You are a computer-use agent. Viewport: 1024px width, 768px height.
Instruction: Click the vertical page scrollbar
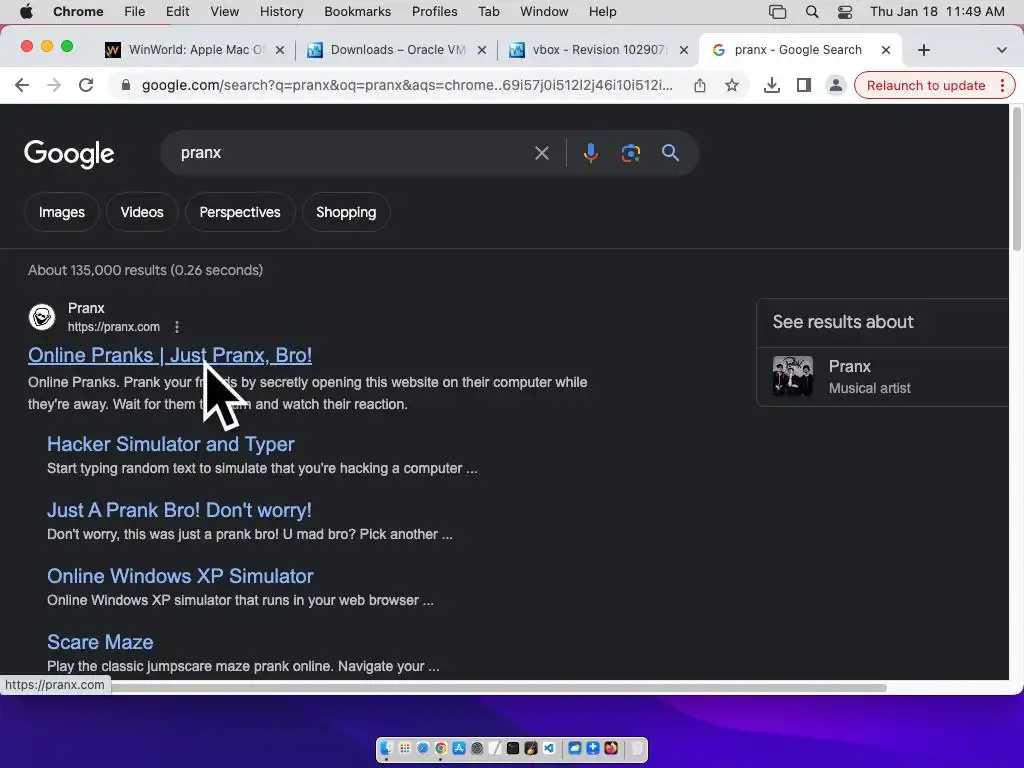point(1016,178)
